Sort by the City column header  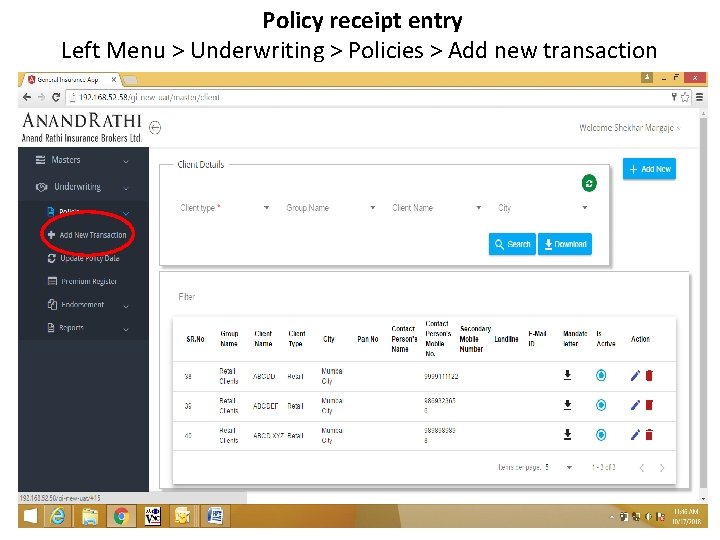(328, 339)
